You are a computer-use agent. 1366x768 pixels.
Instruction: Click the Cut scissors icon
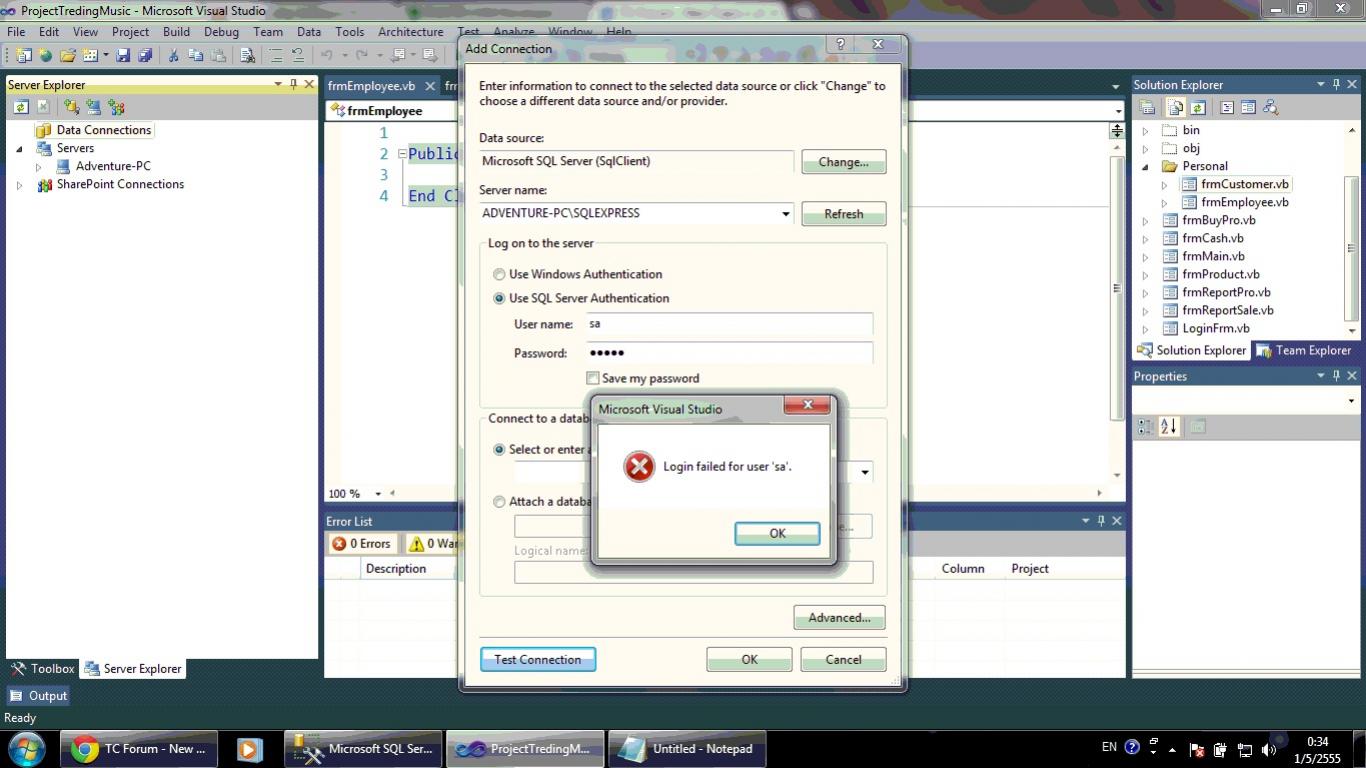coord(173,55)
